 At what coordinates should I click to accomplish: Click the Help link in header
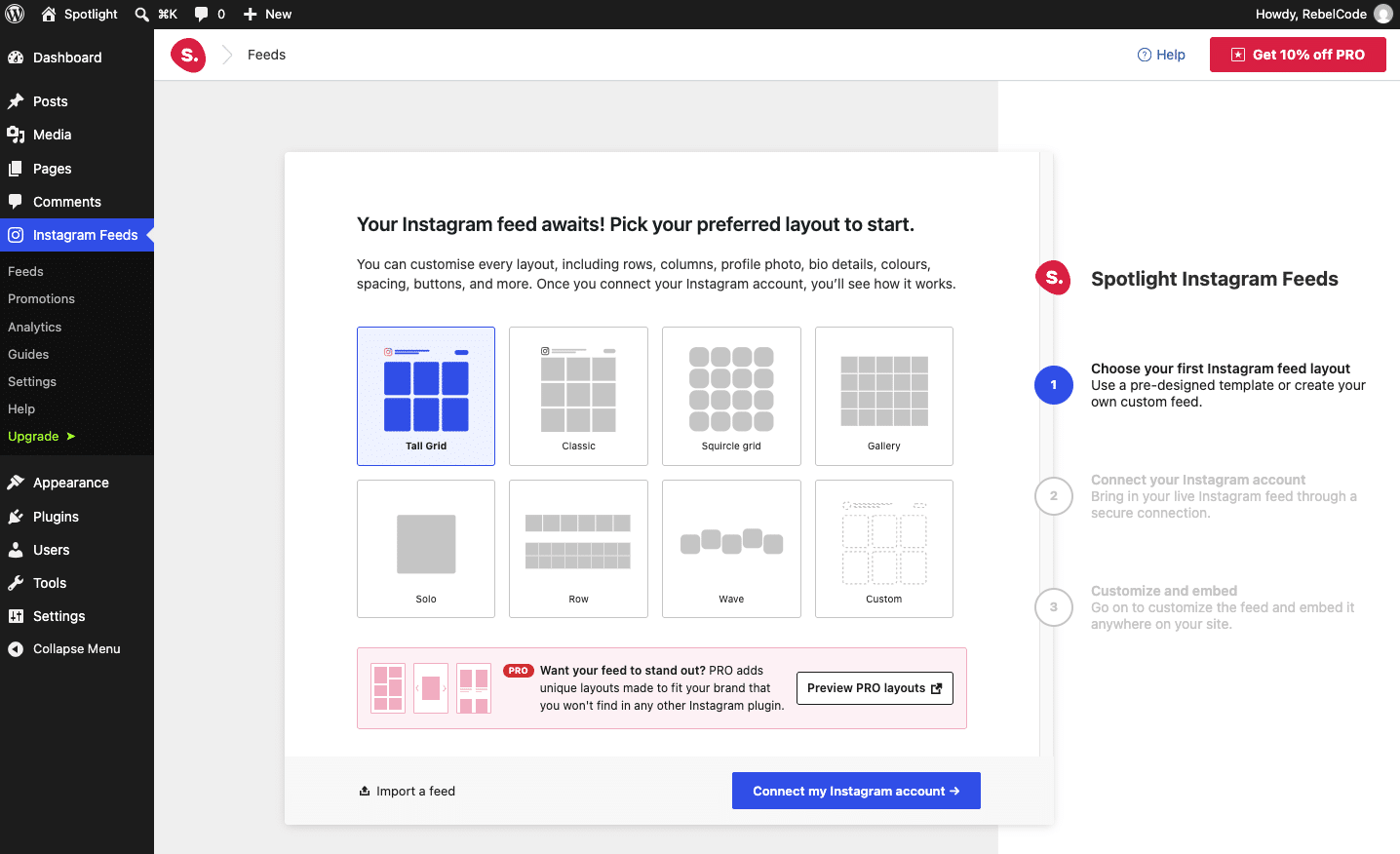coord(1161,55)
